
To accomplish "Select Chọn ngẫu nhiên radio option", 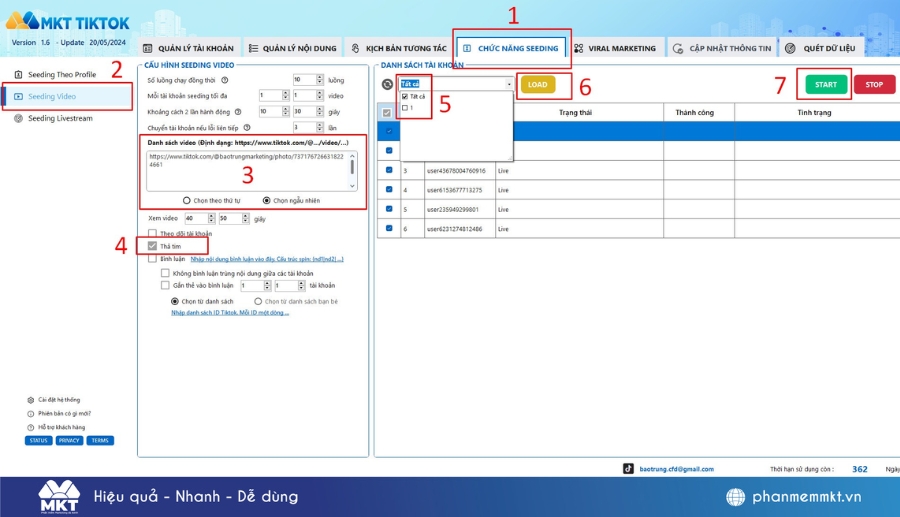I will 266,200.
